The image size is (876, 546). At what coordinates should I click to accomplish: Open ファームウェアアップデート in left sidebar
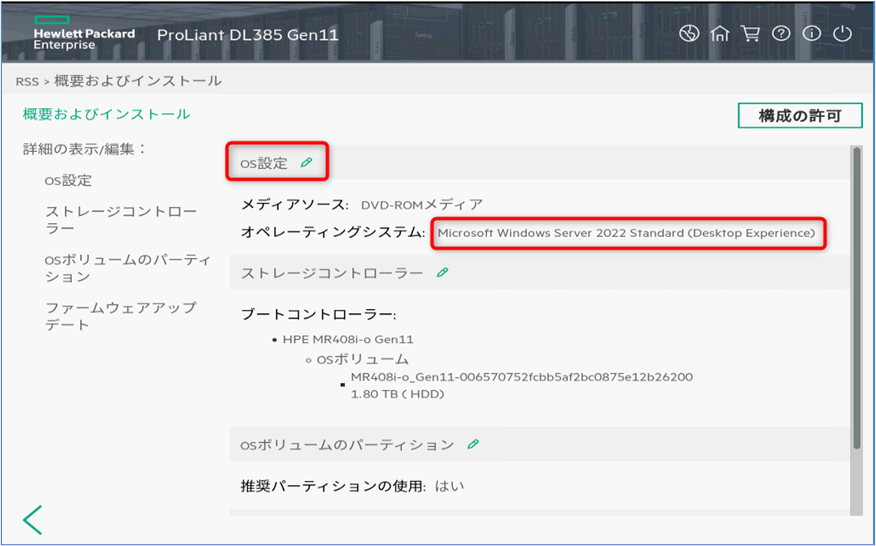[120, 316]
